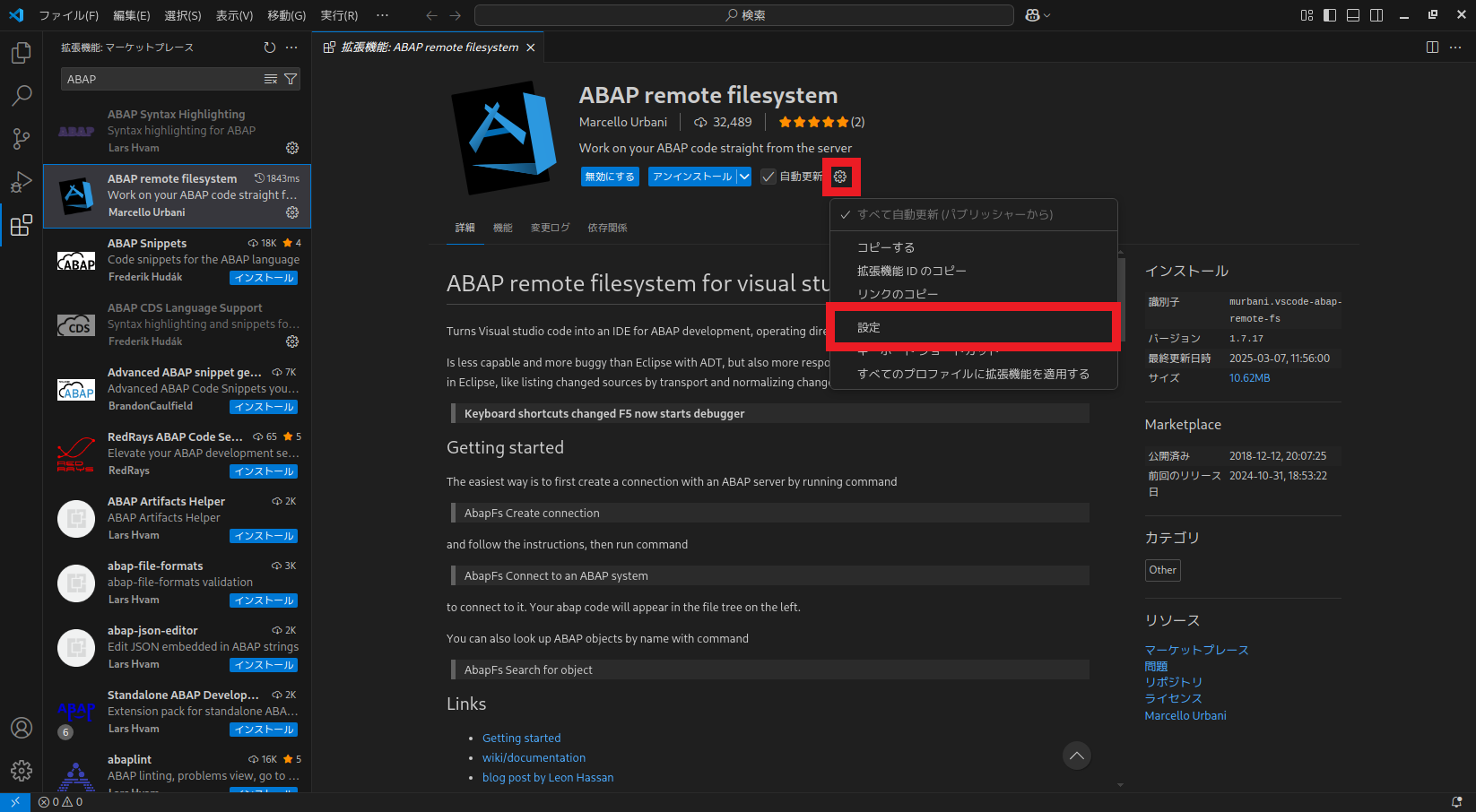
Task: Switch to the 機能 tab
Action: 502,227
